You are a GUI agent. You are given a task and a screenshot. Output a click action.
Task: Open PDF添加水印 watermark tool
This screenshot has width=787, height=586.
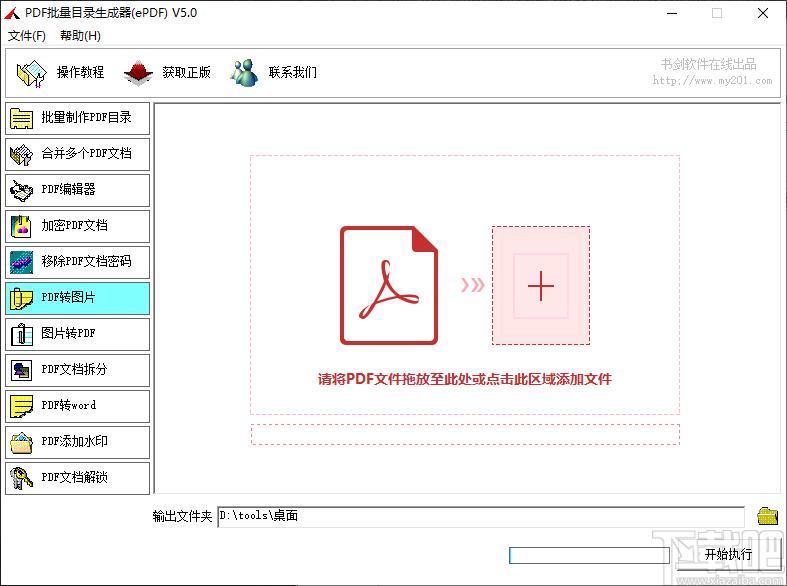(x=78, y=442)
